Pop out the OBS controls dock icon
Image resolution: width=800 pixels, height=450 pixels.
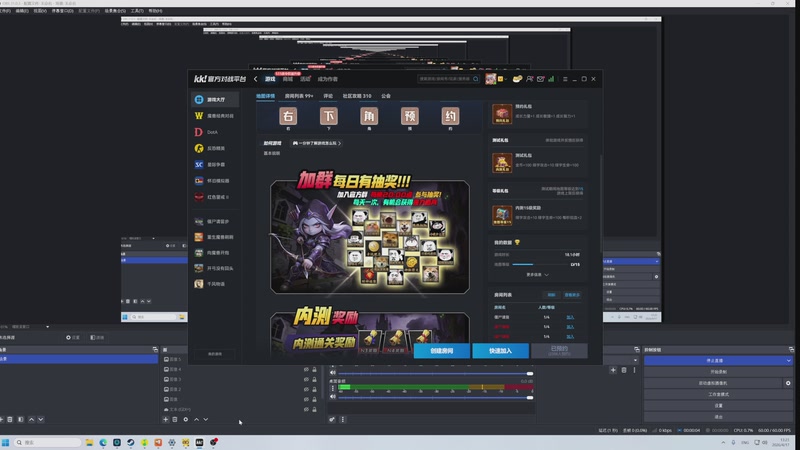click(x=791, y=350)
